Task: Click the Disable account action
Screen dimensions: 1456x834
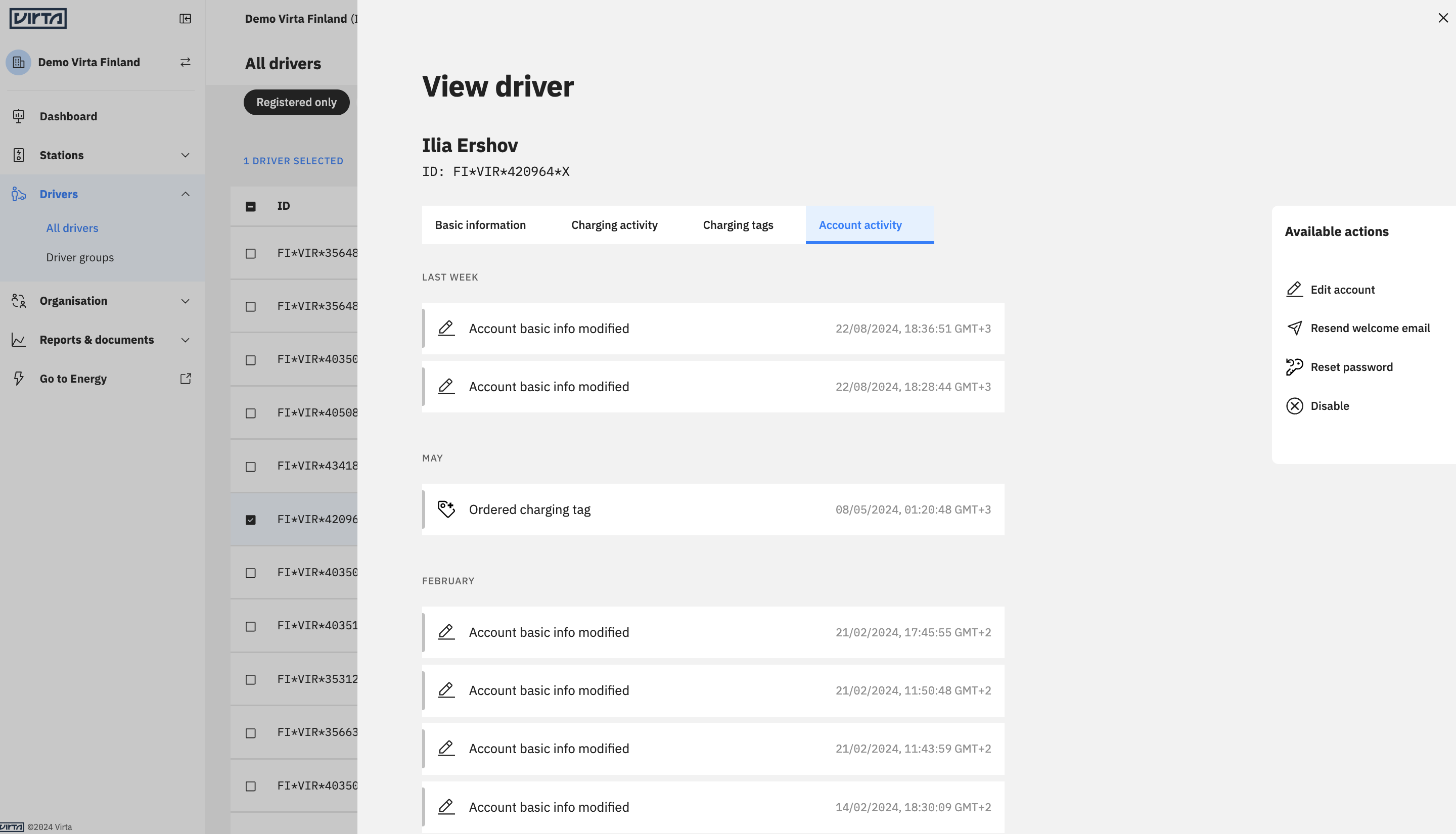Action: tap(1330, 405)
